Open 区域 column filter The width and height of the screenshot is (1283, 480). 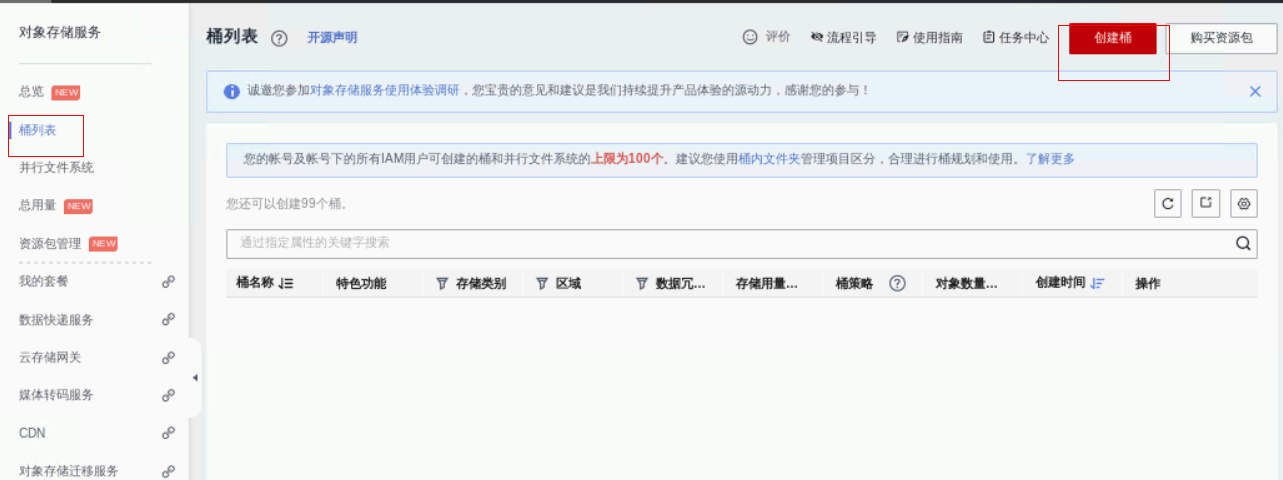[542, 284]
